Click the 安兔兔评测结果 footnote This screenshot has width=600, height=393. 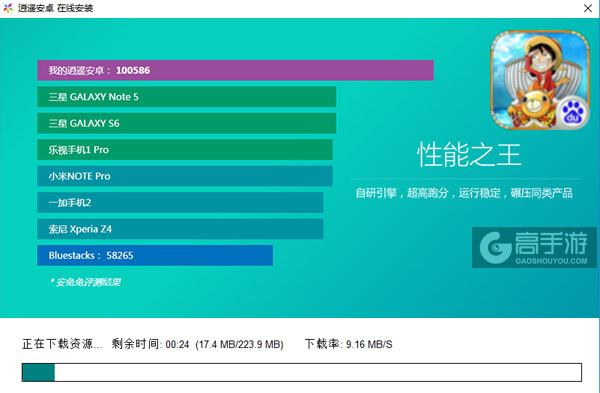(85, 282)
